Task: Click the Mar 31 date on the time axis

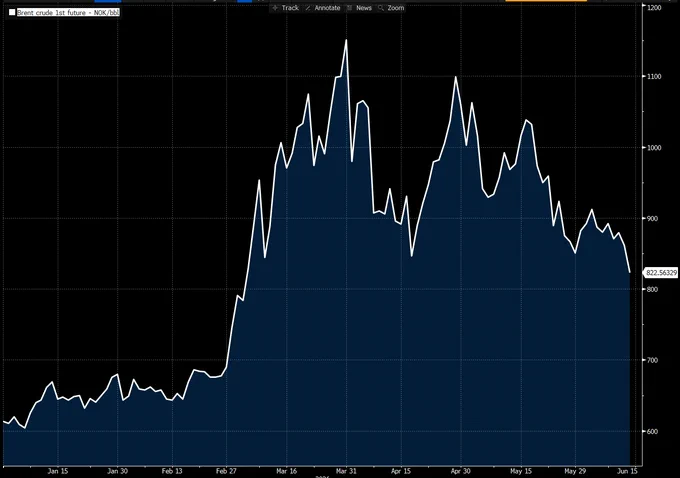Action: pyautogui.click(x=346, y=471)
